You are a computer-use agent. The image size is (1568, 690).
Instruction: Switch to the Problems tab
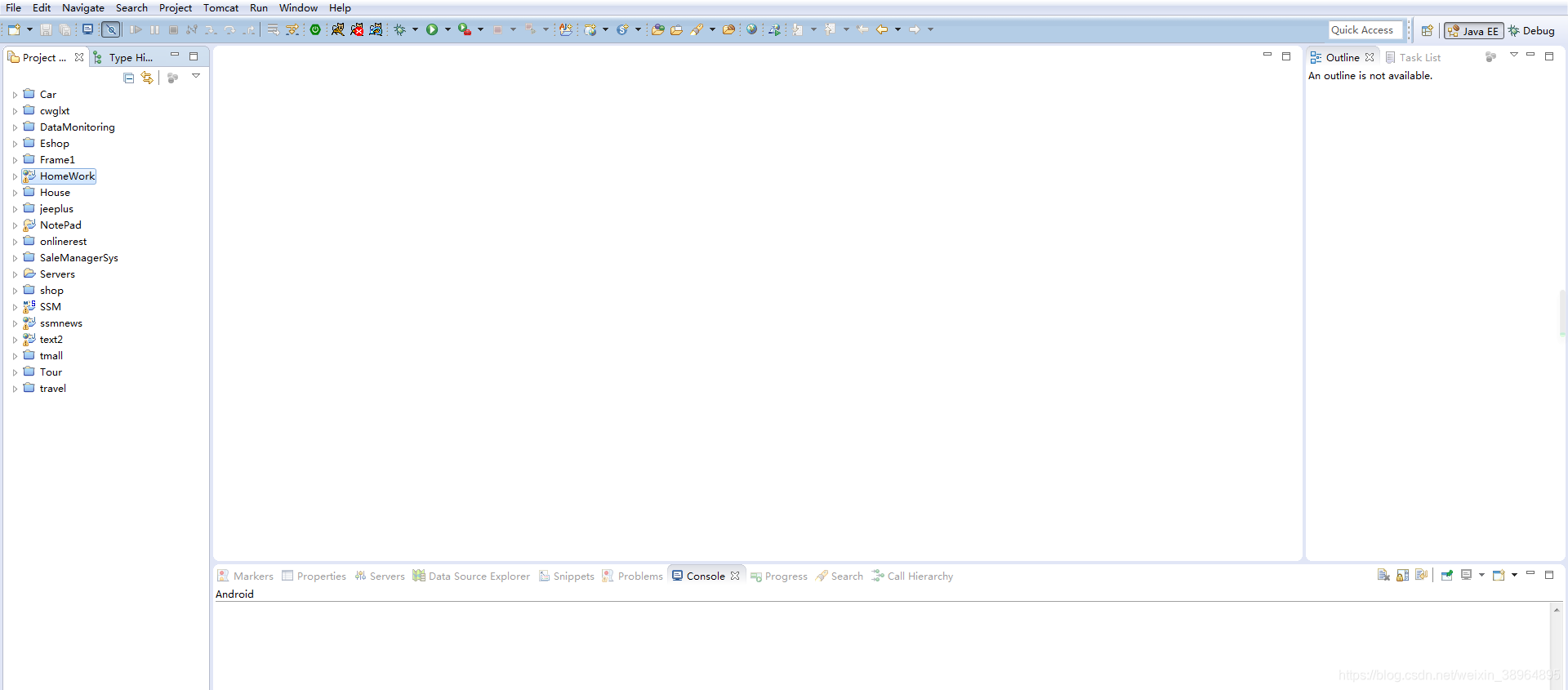[x=633, y=576]
